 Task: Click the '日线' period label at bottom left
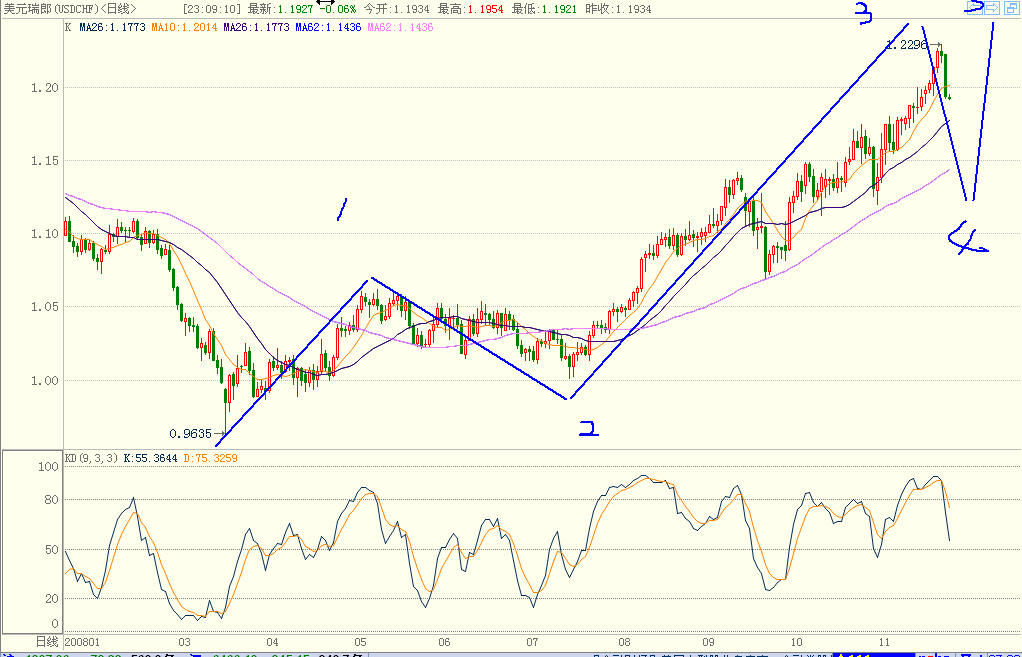[46, 642]
